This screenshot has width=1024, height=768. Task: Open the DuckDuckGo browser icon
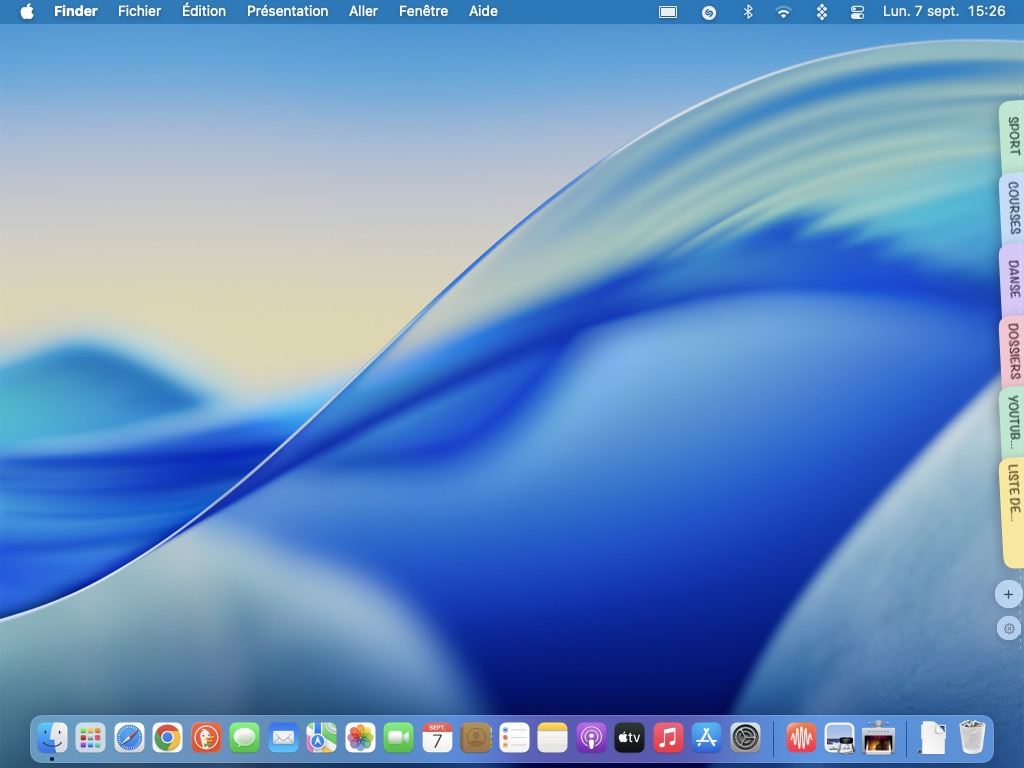click(206, 739)
